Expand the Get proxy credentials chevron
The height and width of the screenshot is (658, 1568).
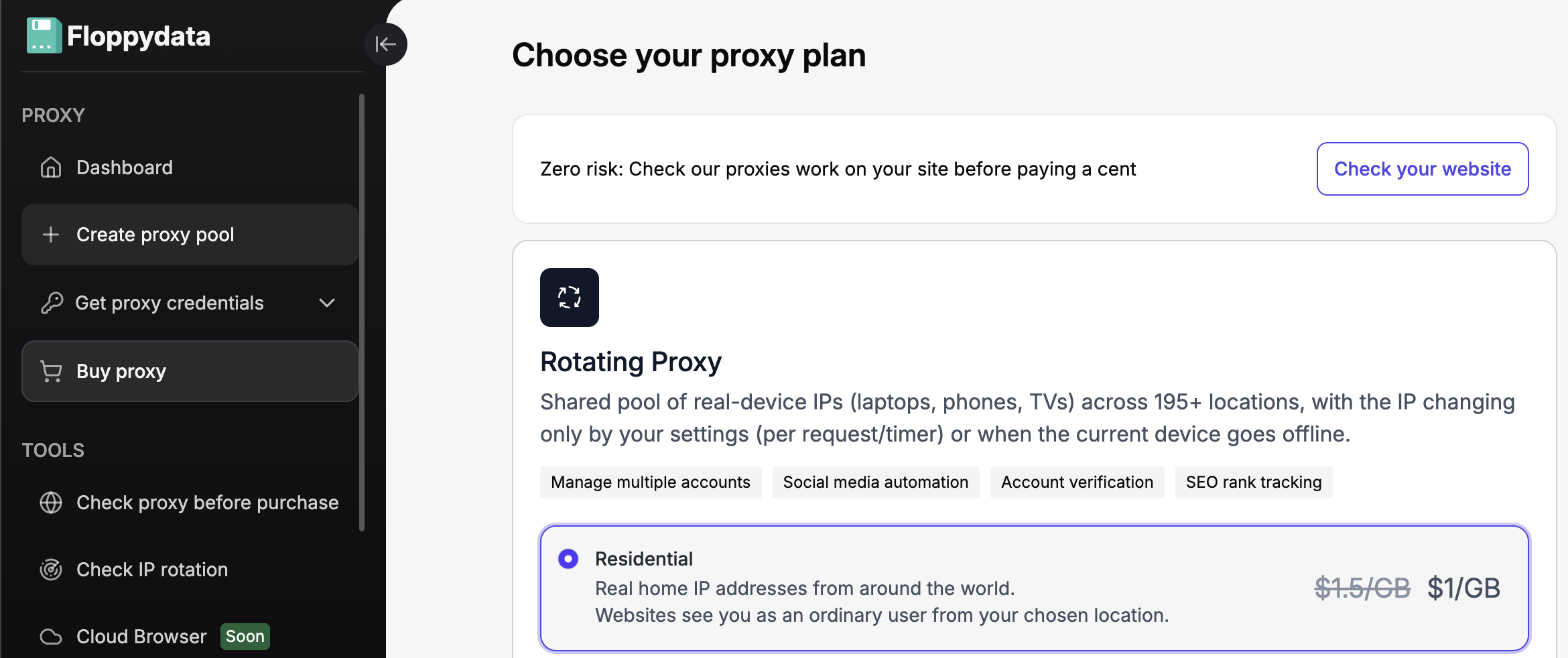click(x=327, y=303)
